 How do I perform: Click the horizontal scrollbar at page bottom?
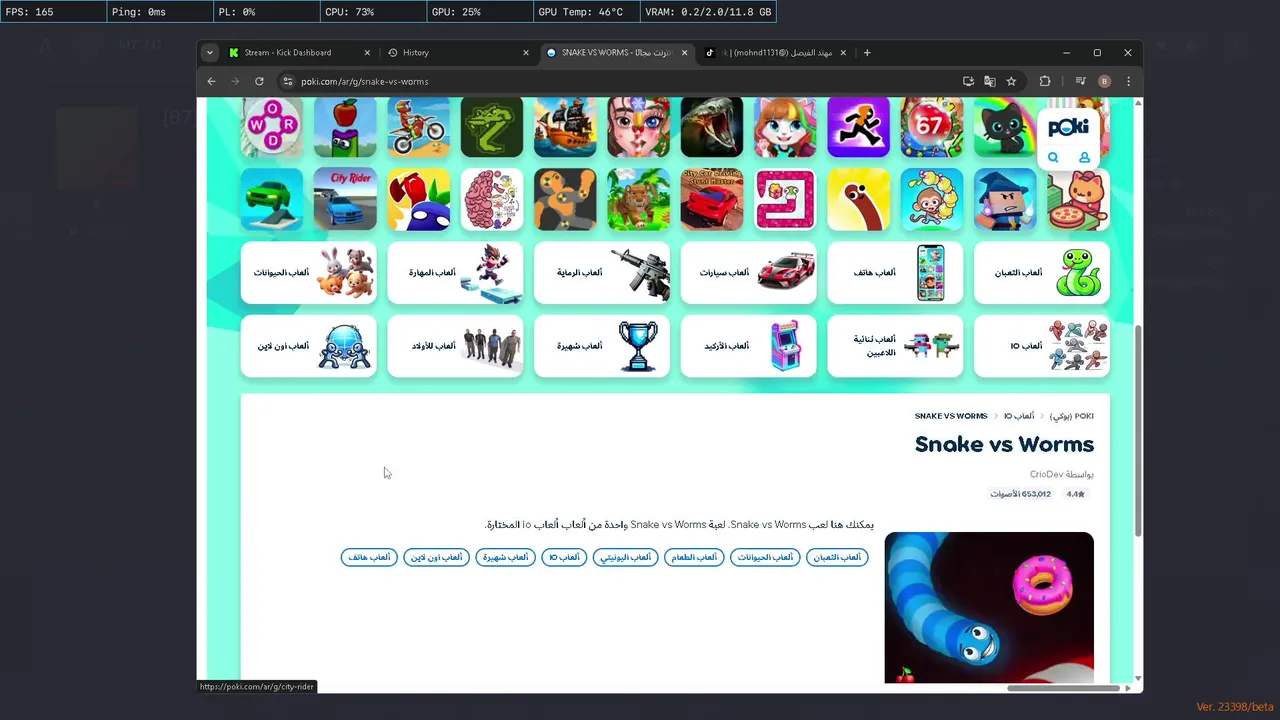tap(1063, 688)
